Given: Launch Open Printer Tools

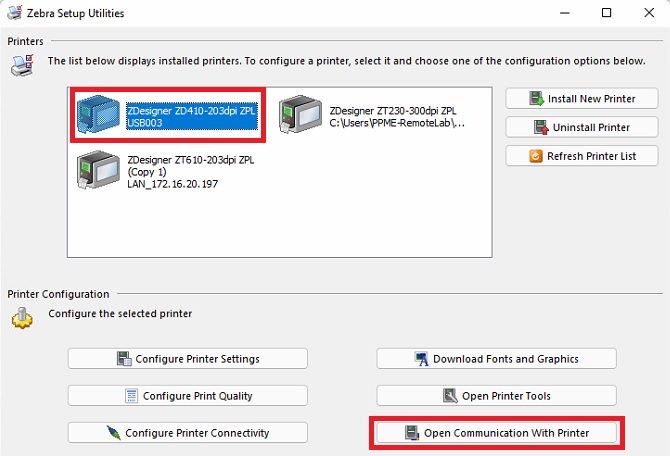Looking at the screenshot, I should click(497, 396).
